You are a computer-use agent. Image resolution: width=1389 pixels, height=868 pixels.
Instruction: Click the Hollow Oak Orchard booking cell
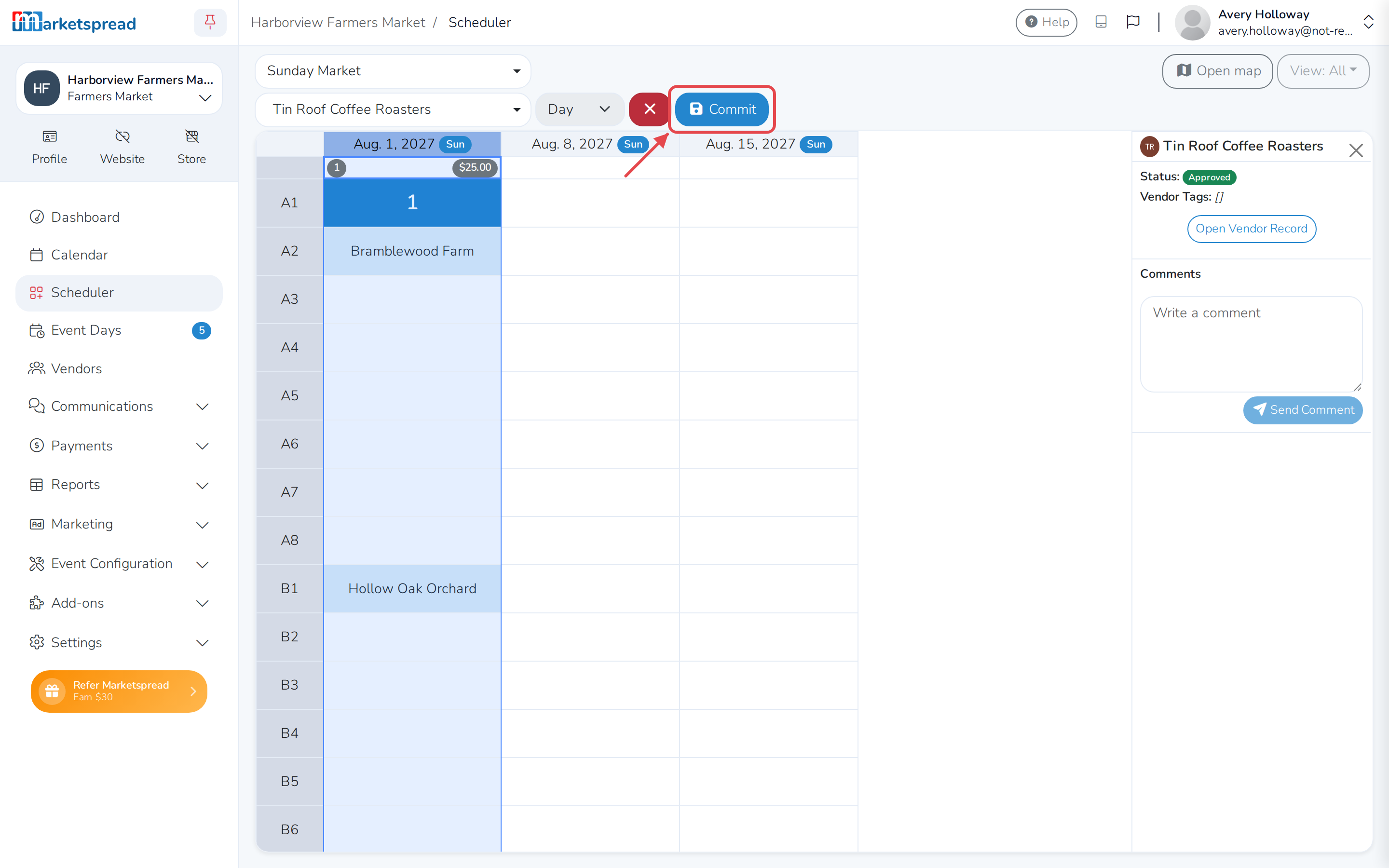coord(412,589)
